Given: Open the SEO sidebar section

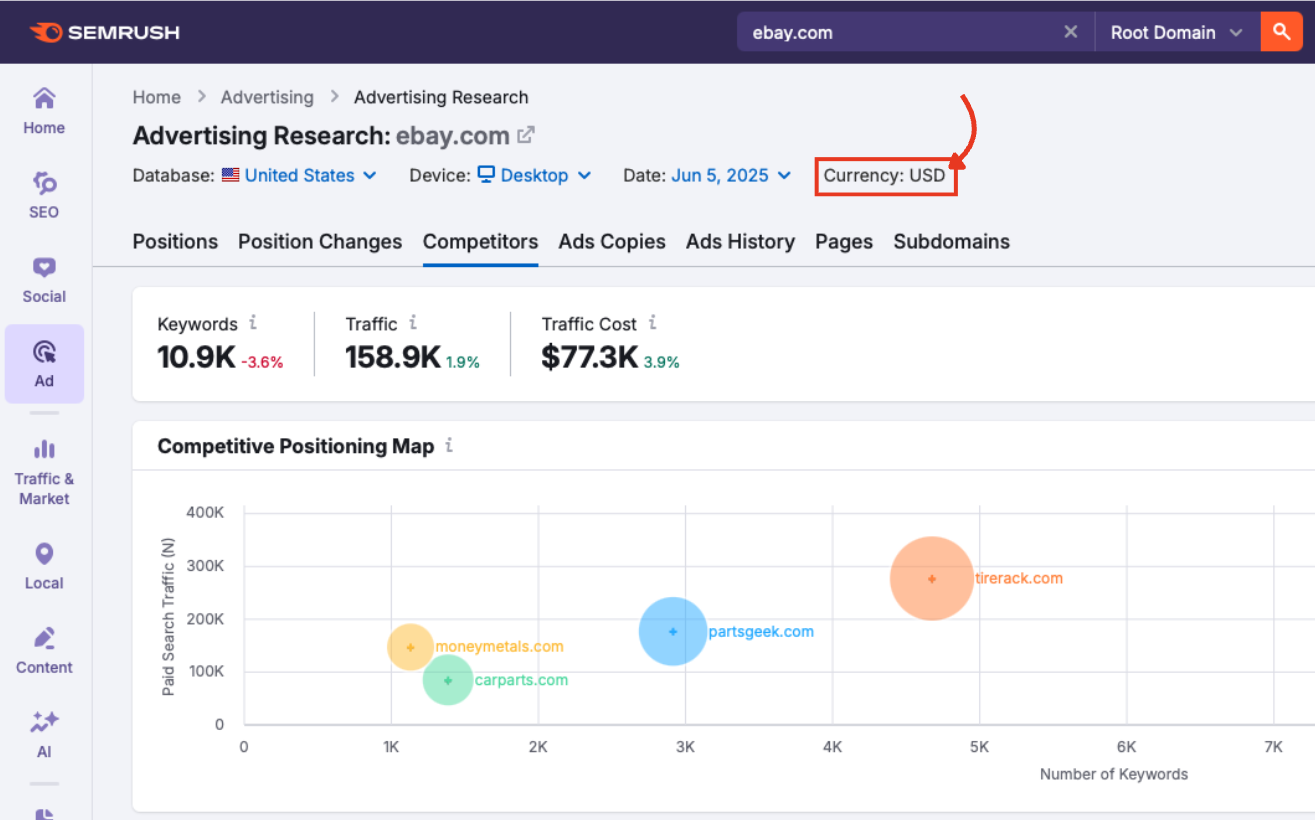Looking at the screenshot, I should click(44, 194).
